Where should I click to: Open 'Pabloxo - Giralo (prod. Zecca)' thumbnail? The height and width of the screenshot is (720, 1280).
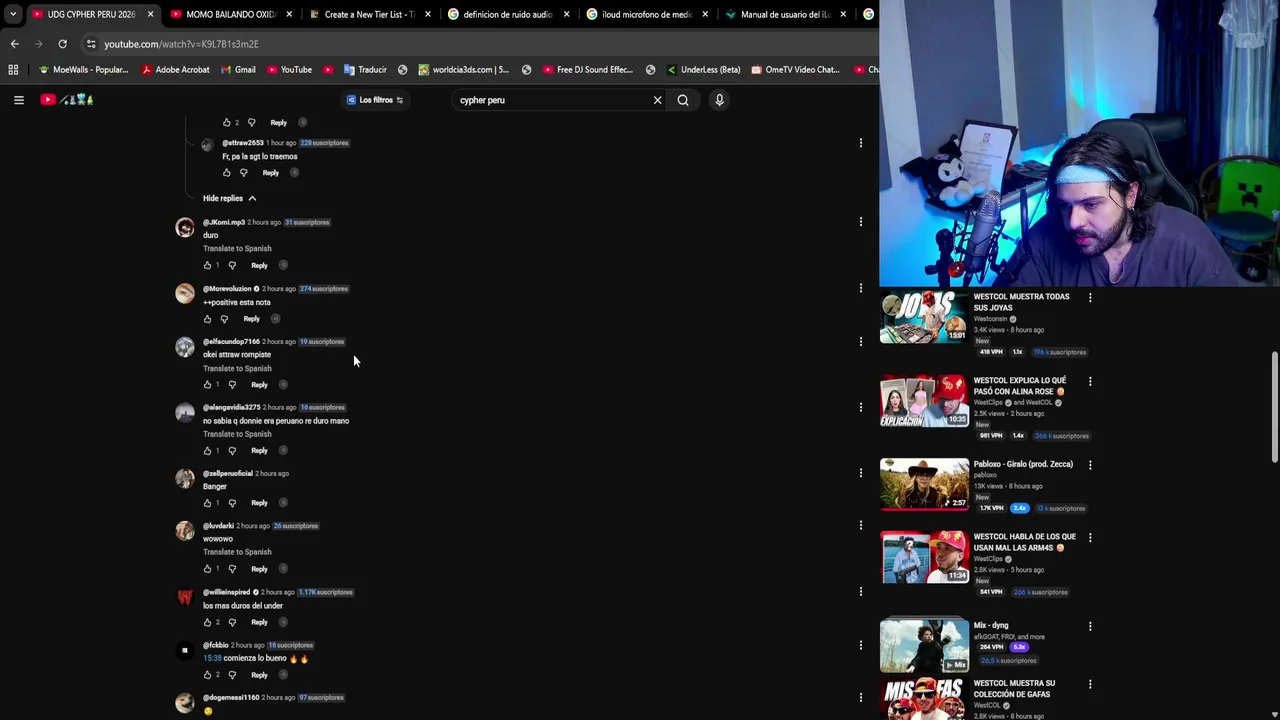point(924,484)
